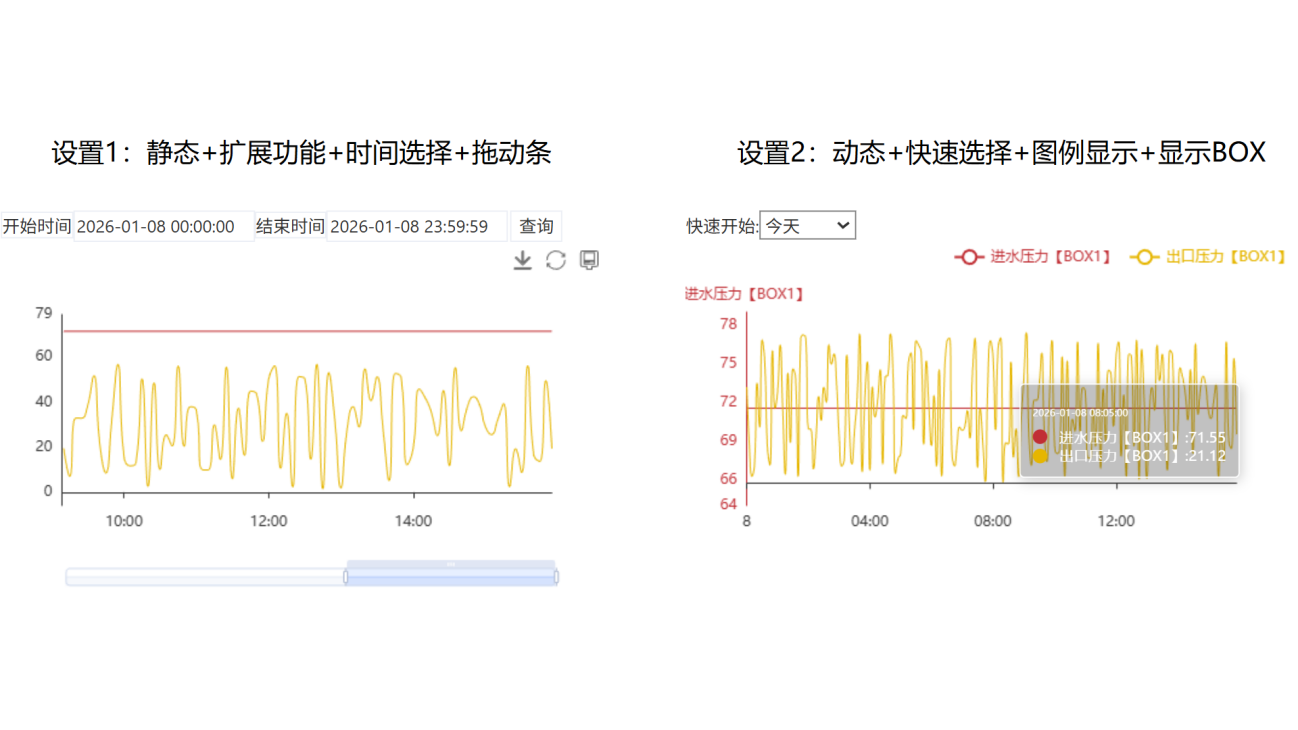This screenshot has height=730, width=1298.
Task: Click the 12:00 axis label on the left chart
Action: (268, 521)
